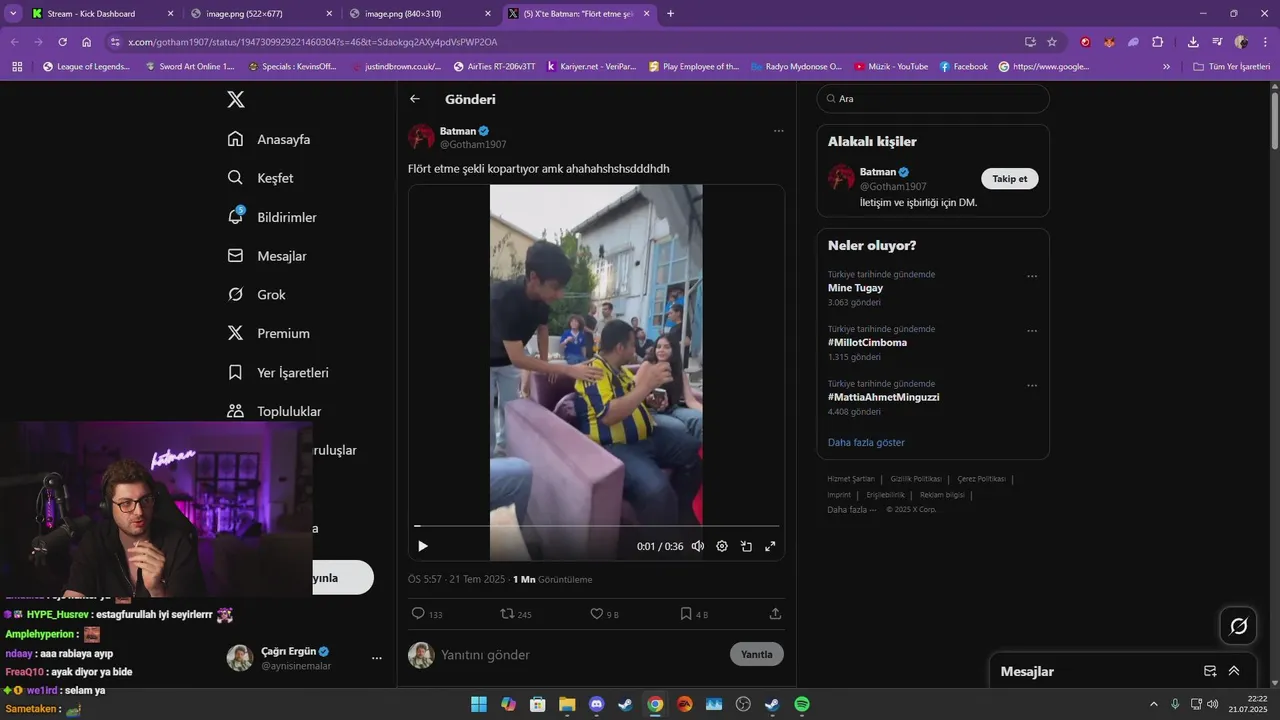Open Bildirimler notifications
1280x720 pixels.
click(x=272, y=217)
